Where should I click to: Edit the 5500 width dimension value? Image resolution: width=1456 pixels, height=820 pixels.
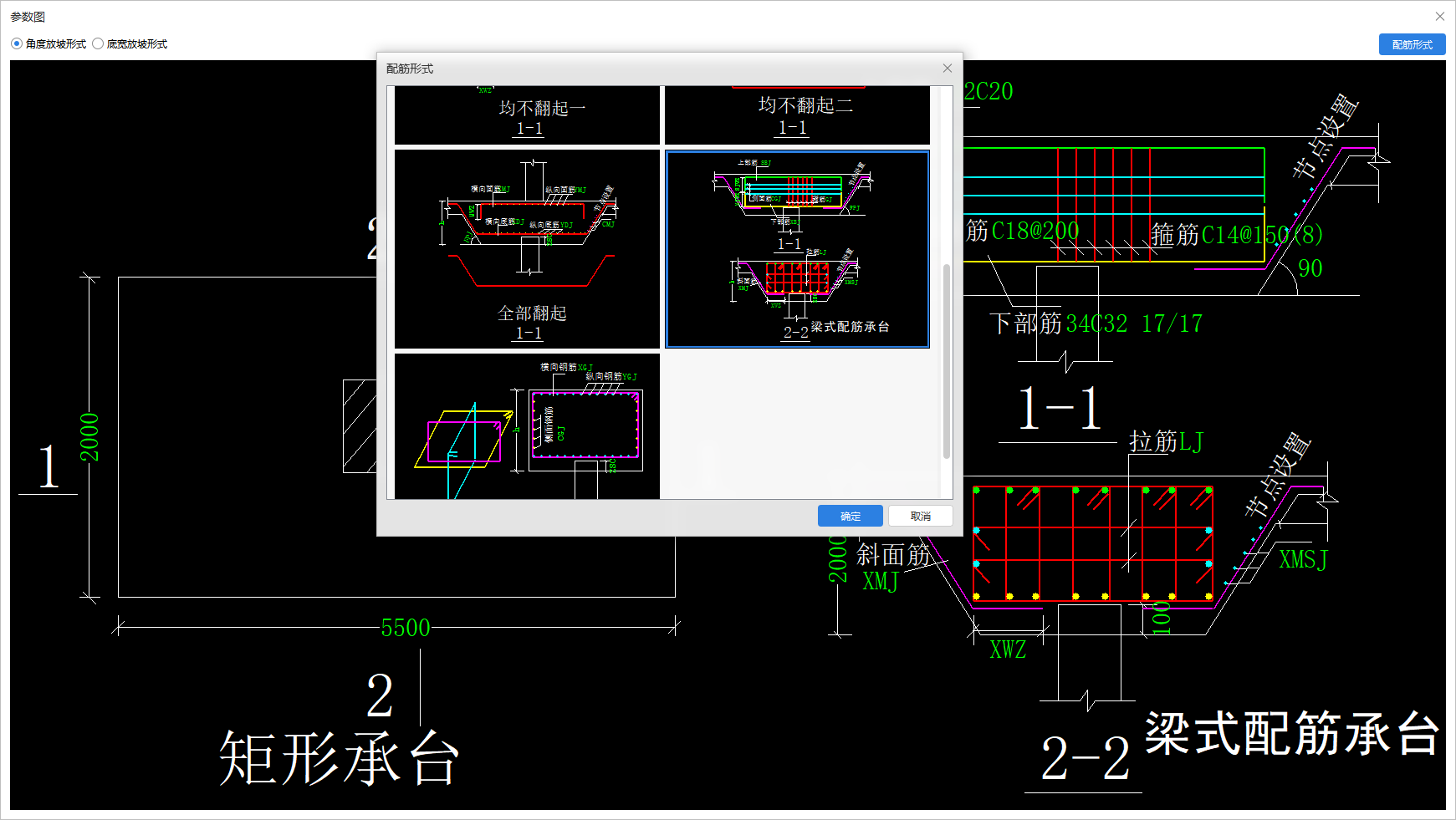pos(406,628)
